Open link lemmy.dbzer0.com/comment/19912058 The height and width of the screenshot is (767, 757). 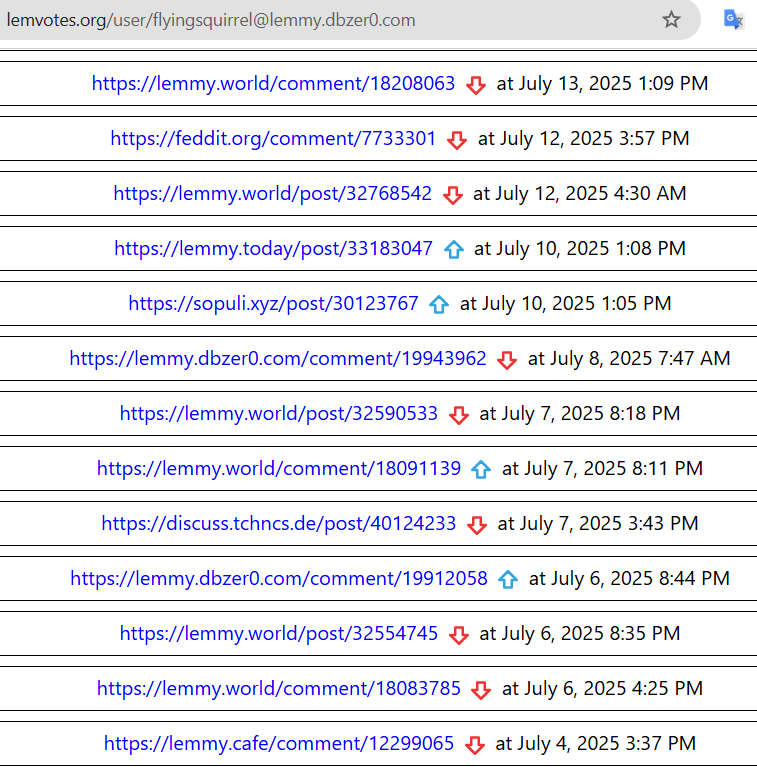point(279,579)
